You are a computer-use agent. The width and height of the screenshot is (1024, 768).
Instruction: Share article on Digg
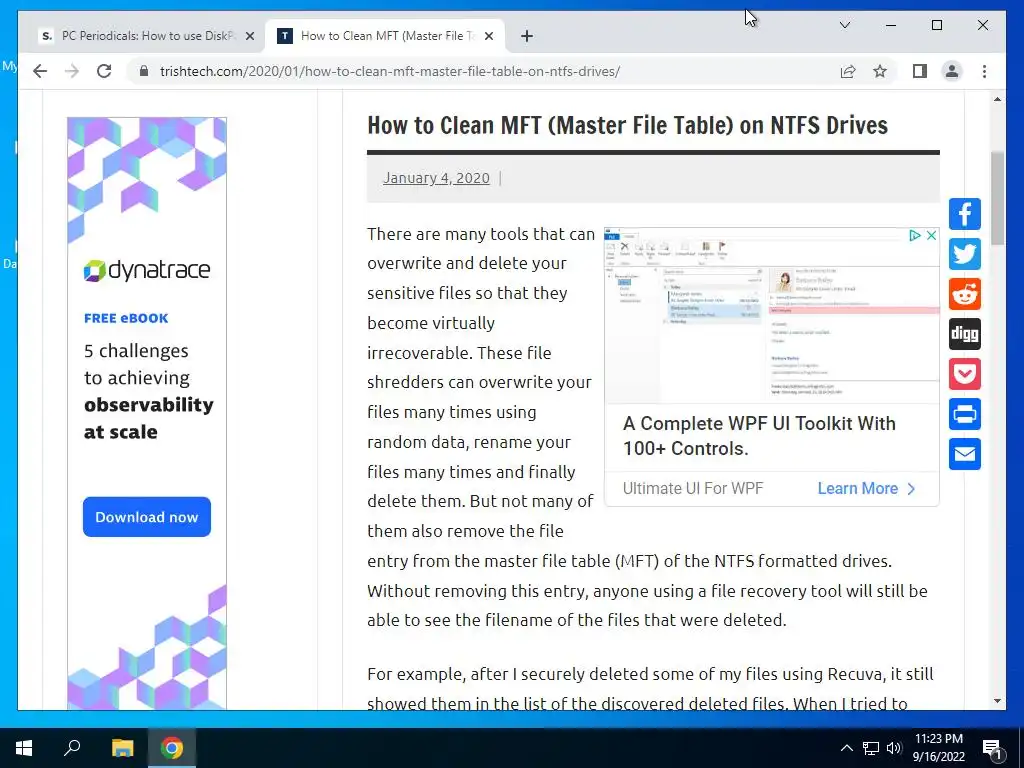pyautogui.click(x=965, y=334)
